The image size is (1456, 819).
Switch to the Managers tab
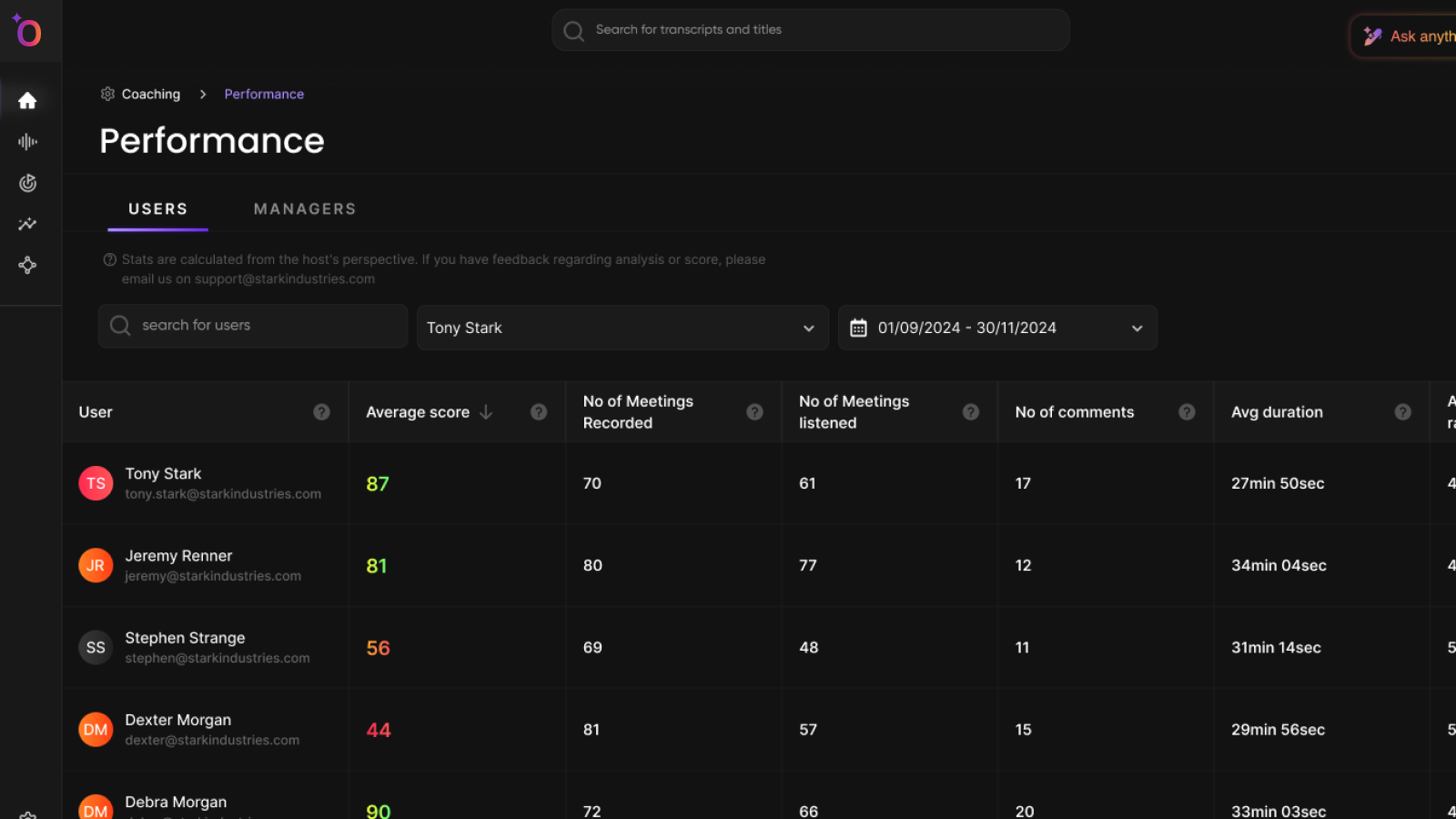[305, 209]
